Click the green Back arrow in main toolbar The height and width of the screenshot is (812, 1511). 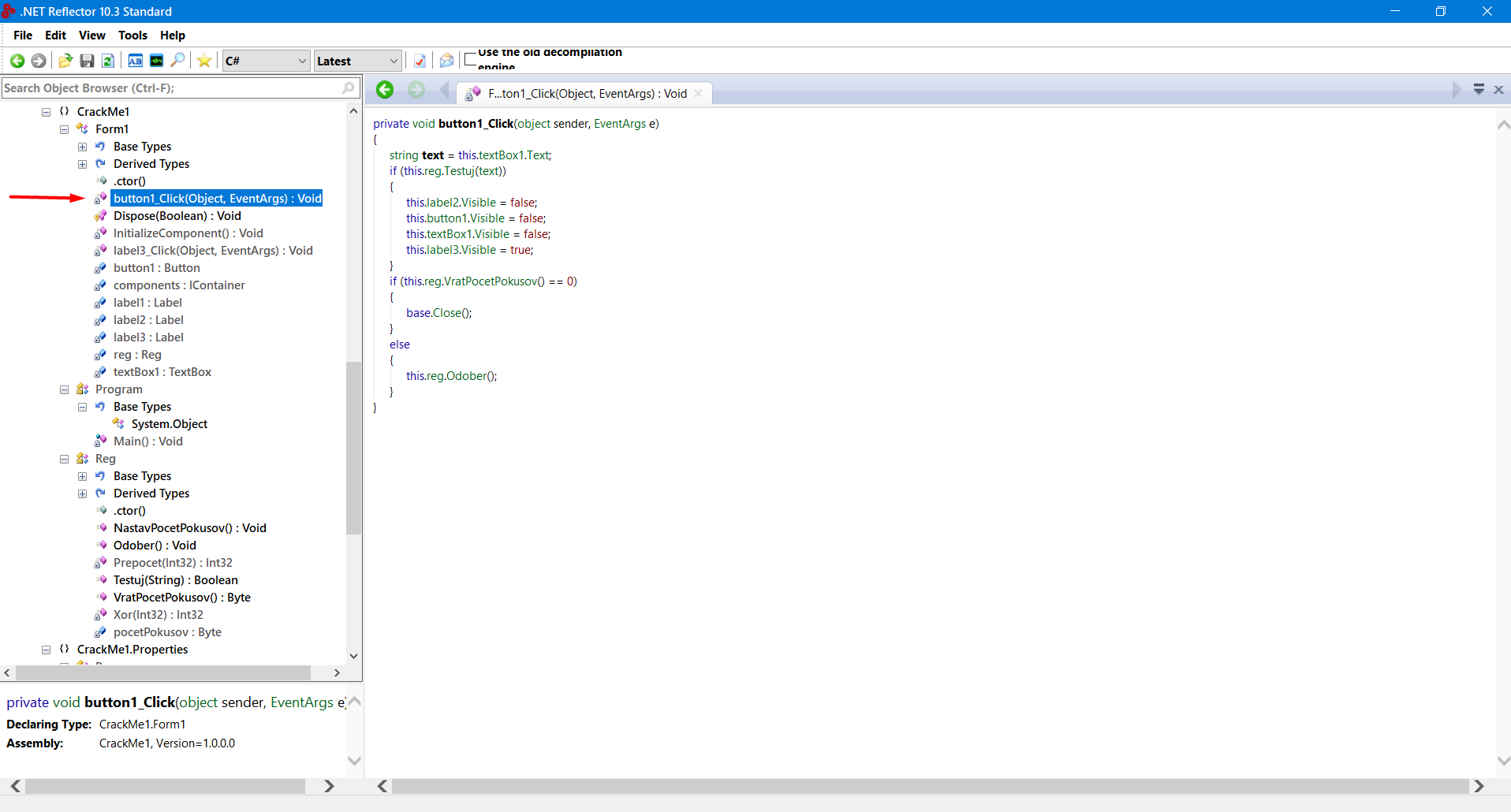[x=17, y=61]
